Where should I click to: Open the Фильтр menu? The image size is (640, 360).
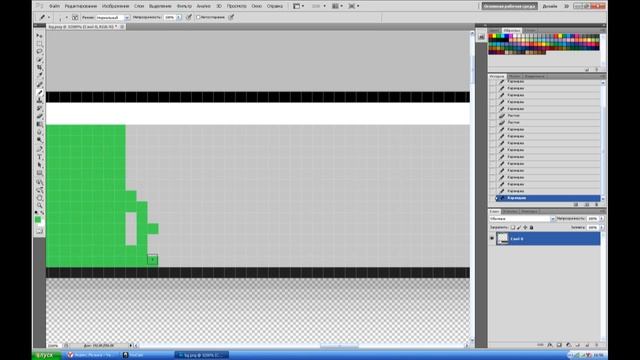tap(184, 6)
